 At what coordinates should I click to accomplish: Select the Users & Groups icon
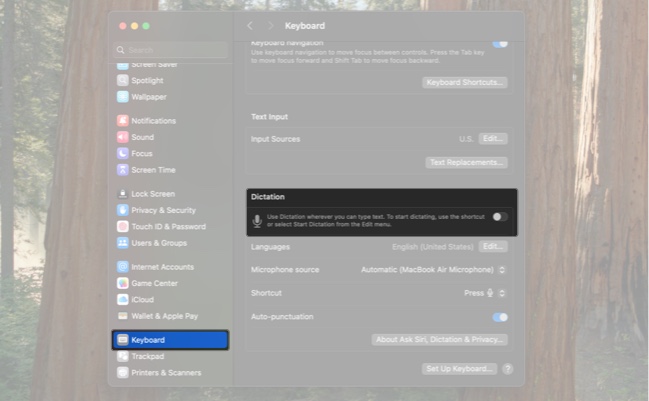pos(123,243)
